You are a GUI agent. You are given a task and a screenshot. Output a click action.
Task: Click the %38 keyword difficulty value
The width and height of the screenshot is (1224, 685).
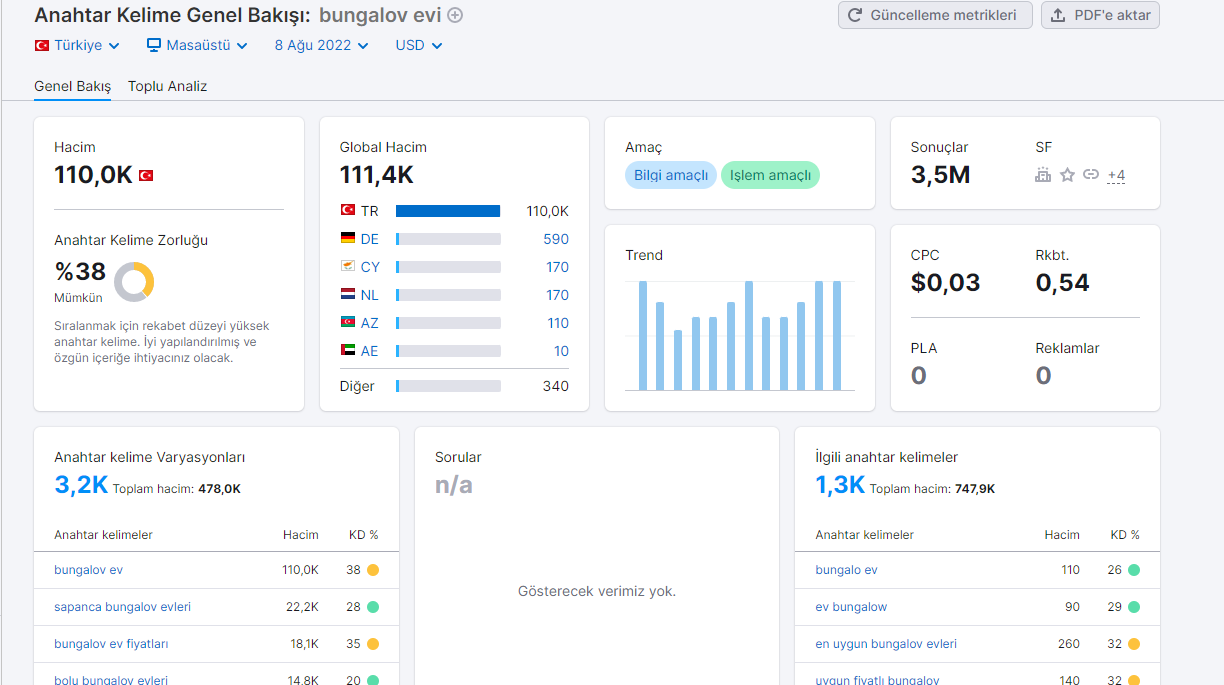tap(80, 272)
